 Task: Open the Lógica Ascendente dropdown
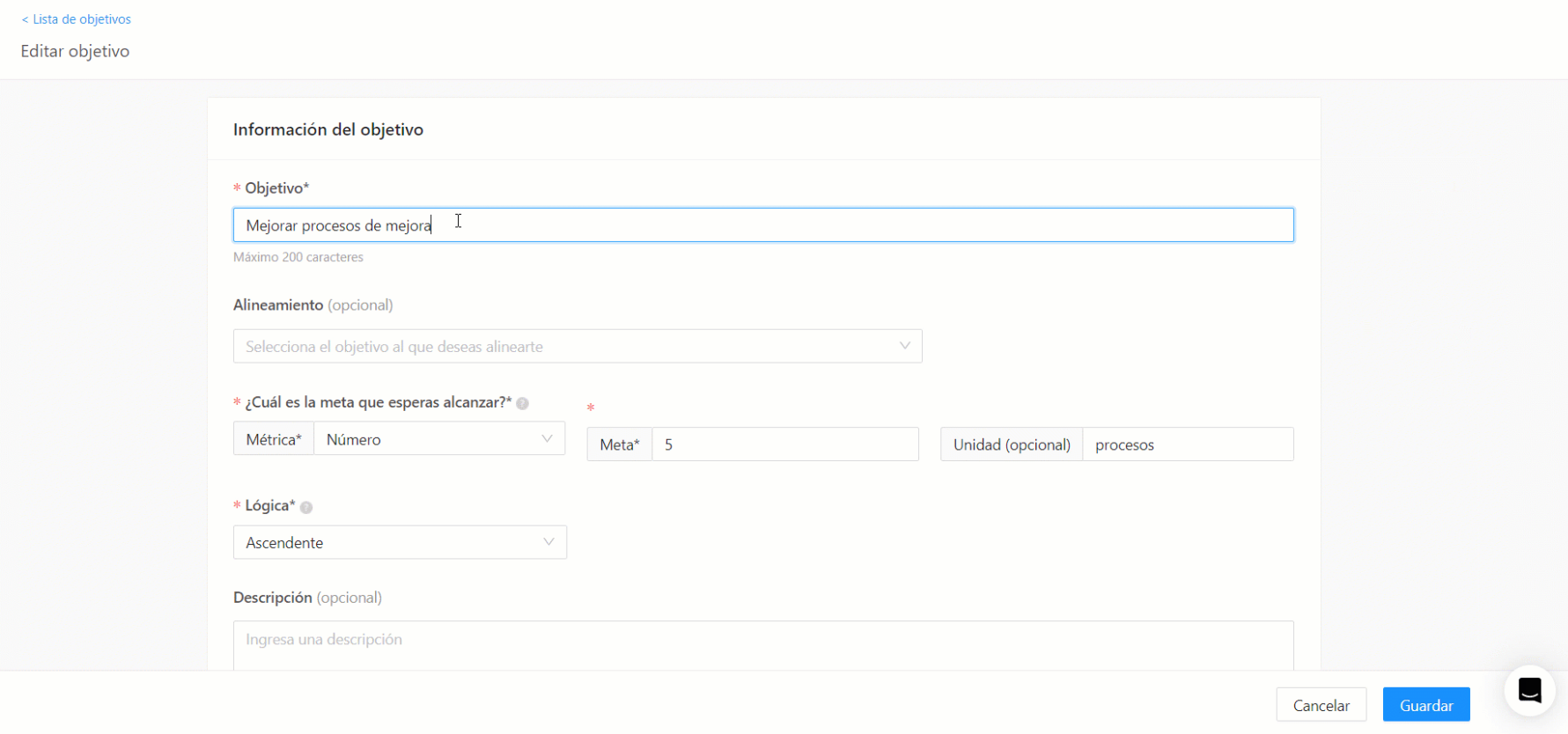coord(400,543)
